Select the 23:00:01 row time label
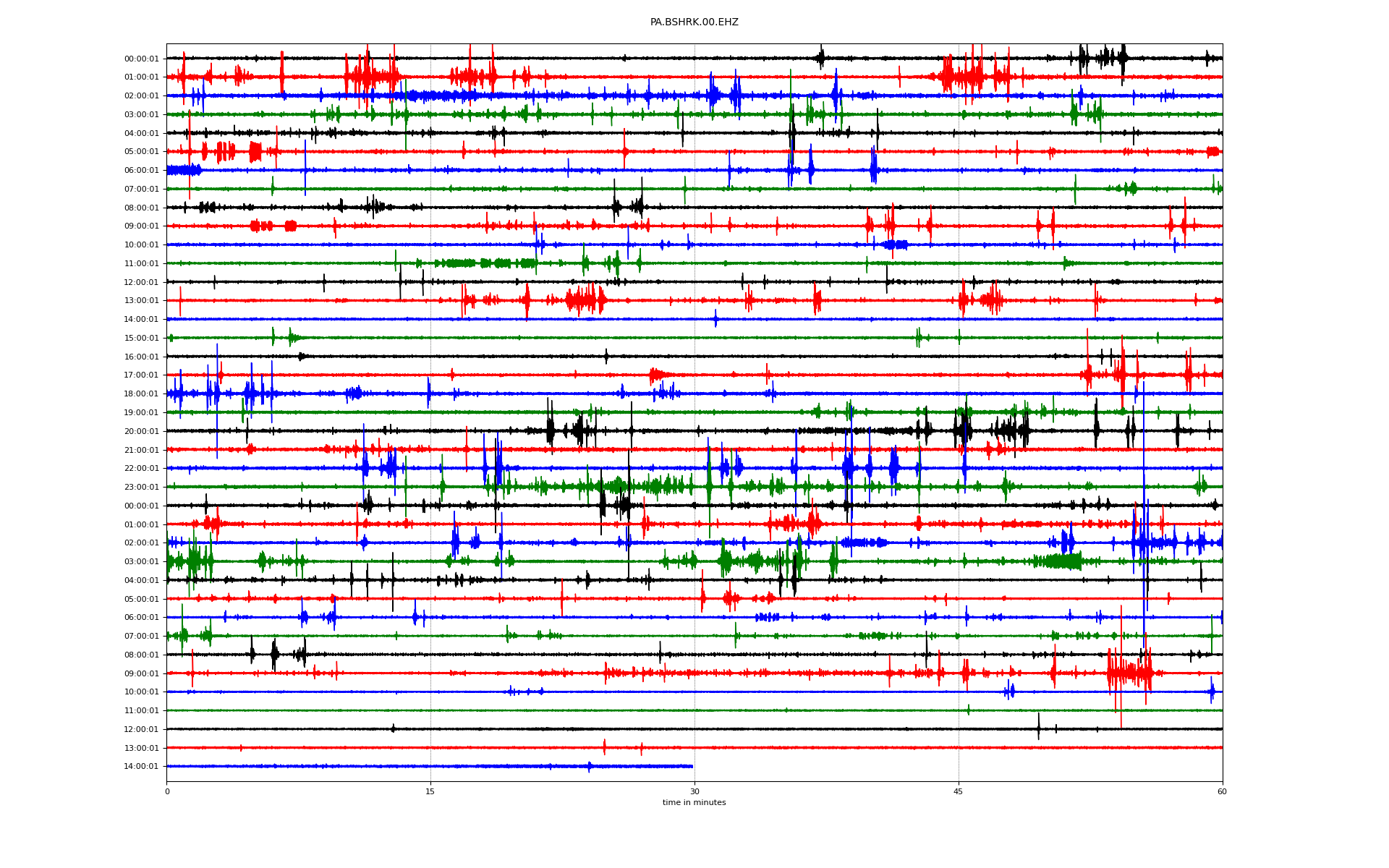1389x868 pixels. (x=141, y=488)
